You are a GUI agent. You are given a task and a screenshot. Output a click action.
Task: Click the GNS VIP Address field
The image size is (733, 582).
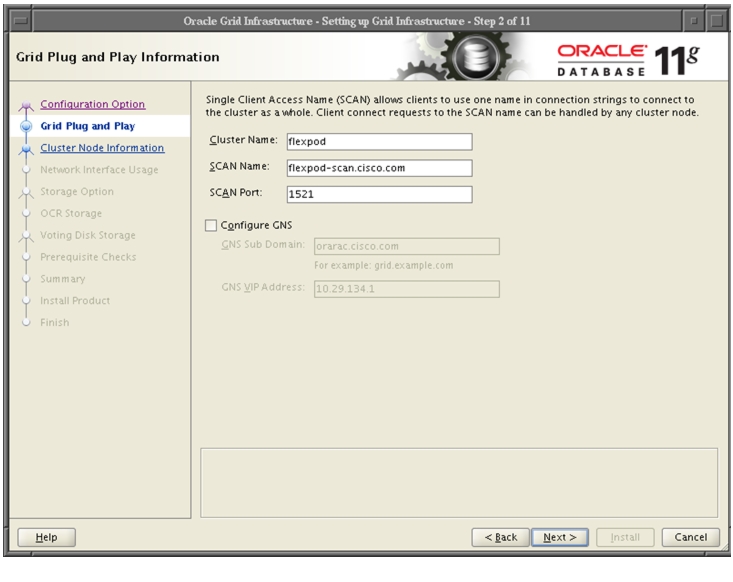[406, 289]
